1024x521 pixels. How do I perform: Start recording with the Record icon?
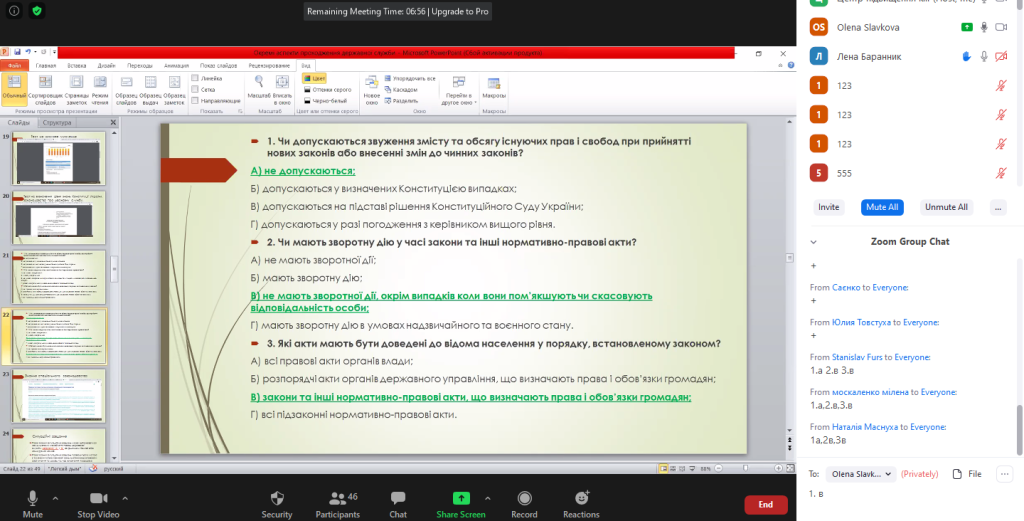pyautogui.click(x=524, y=498)
